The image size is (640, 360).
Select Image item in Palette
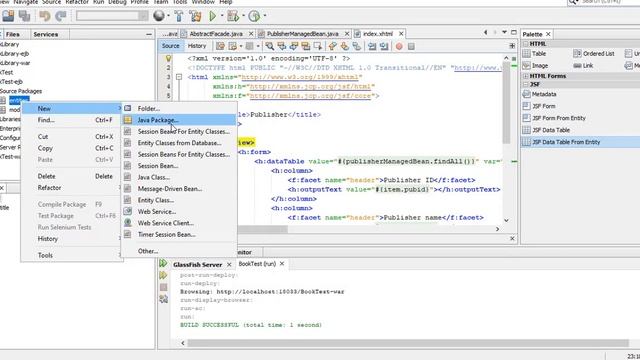click(535, 65)
